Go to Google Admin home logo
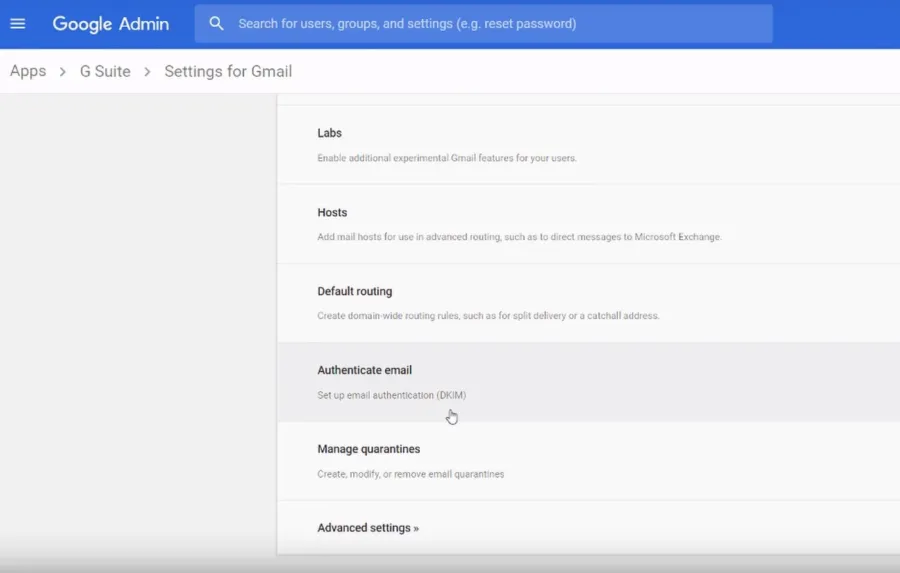 pos(111,24)
